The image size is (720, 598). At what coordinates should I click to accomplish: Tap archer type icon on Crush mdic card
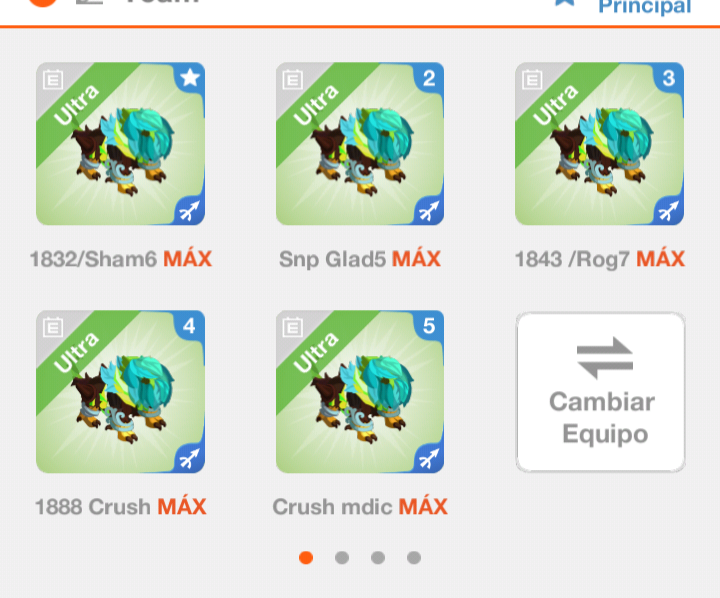pos(429,459)
